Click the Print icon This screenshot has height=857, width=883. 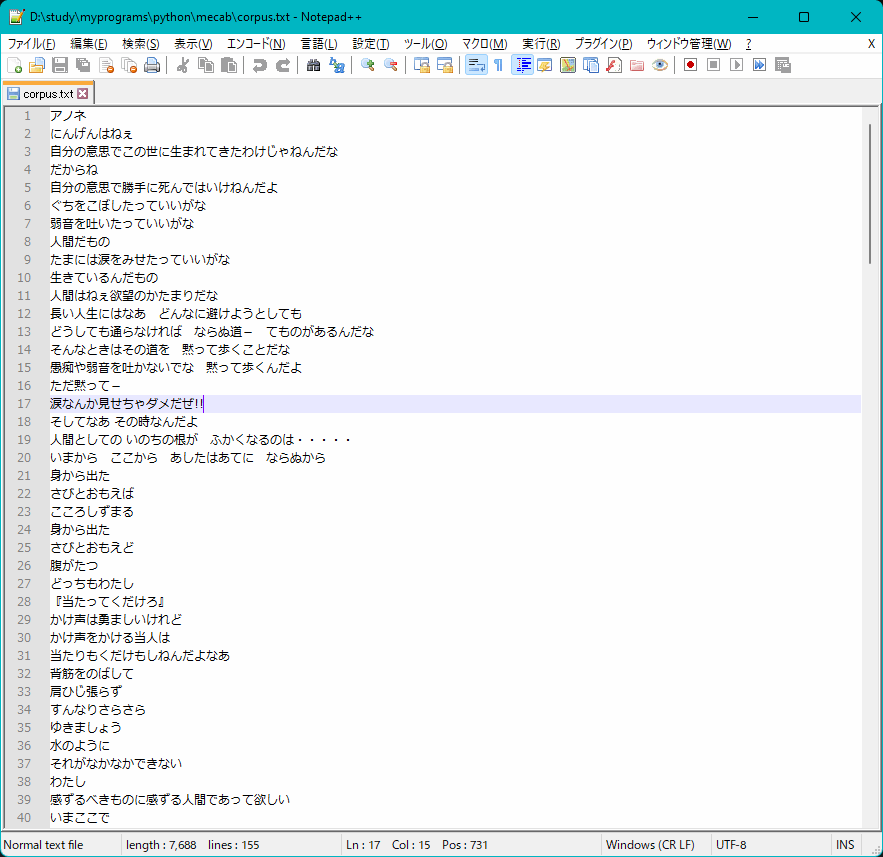click(x=152, y=65)
